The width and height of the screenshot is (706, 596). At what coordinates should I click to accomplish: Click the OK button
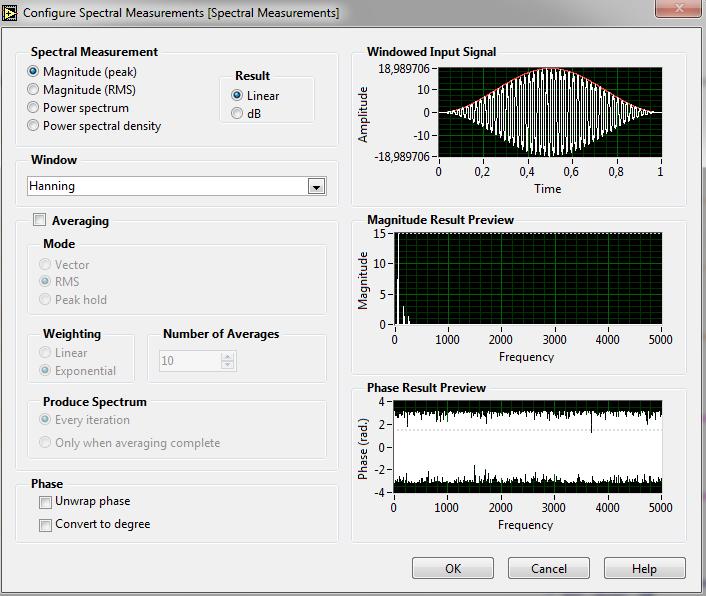pyautogui.click(x=453, y=569)
